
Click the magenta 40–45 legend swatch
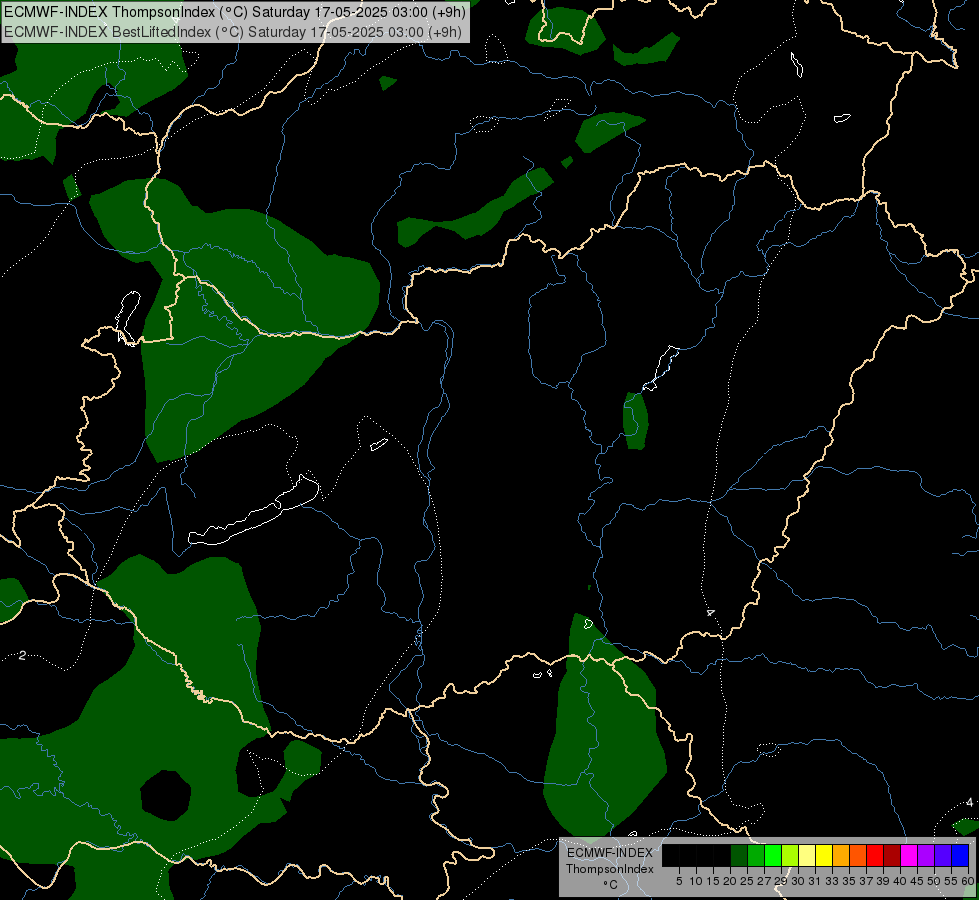coord(909,855)
